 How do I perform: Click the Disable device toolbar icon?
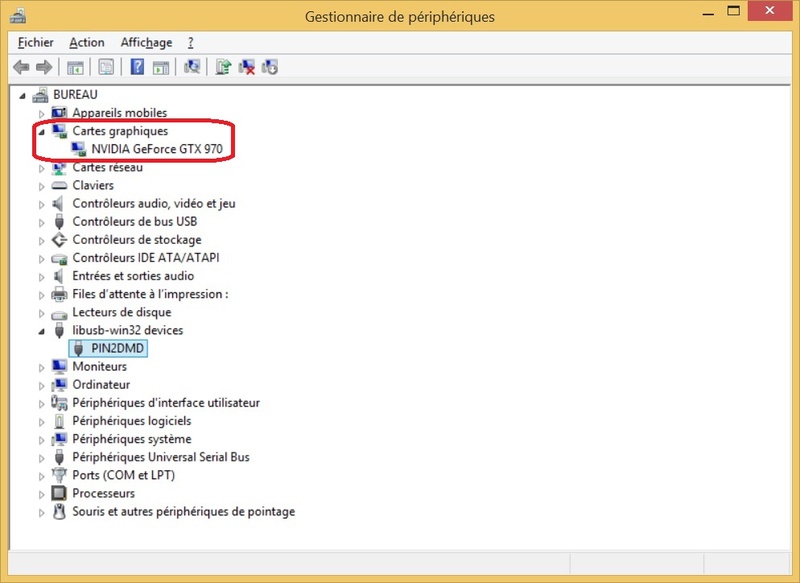point(269,67)
